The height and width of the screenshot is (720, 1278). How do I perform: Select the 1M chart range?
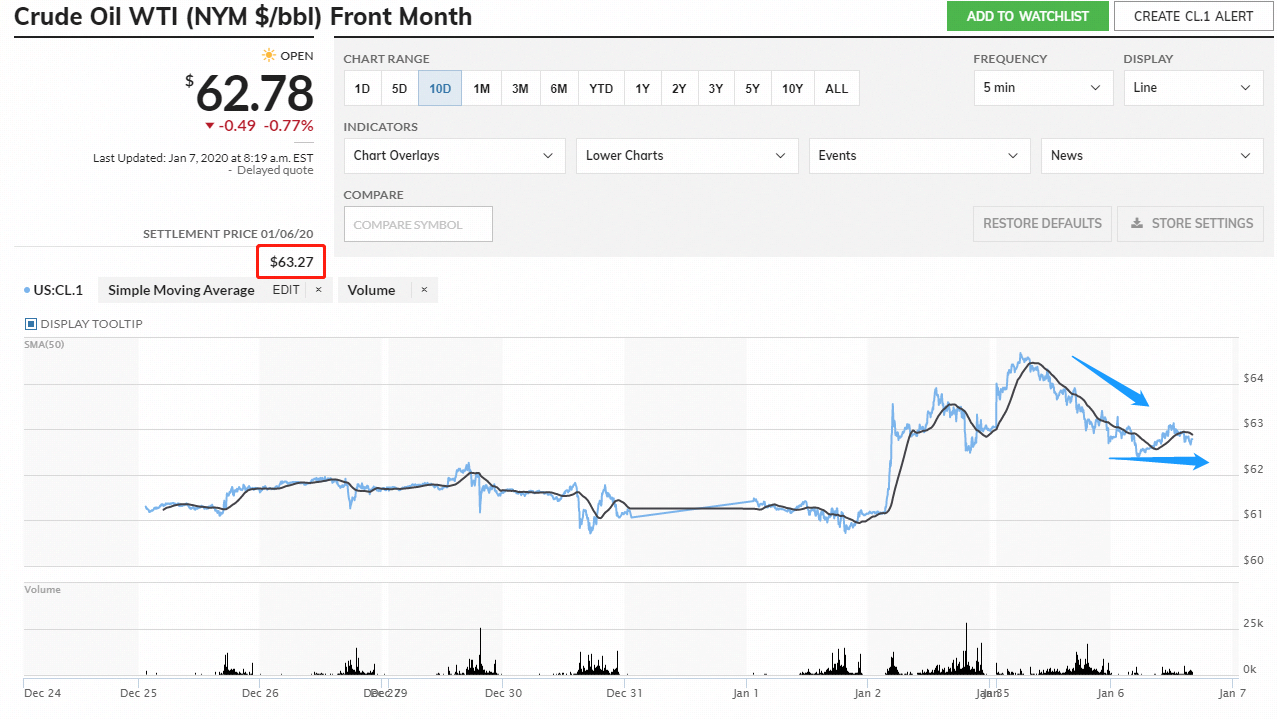(x=481, y=88)
